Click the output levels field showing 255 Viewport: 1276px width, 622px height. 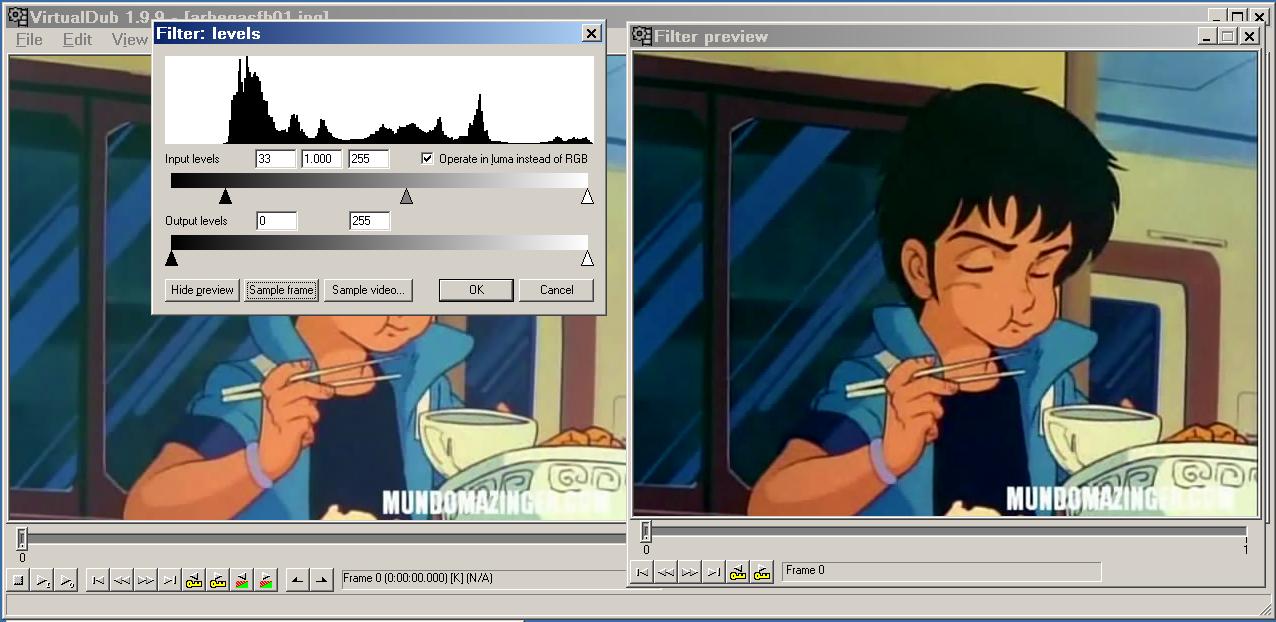tap(369, 221)
